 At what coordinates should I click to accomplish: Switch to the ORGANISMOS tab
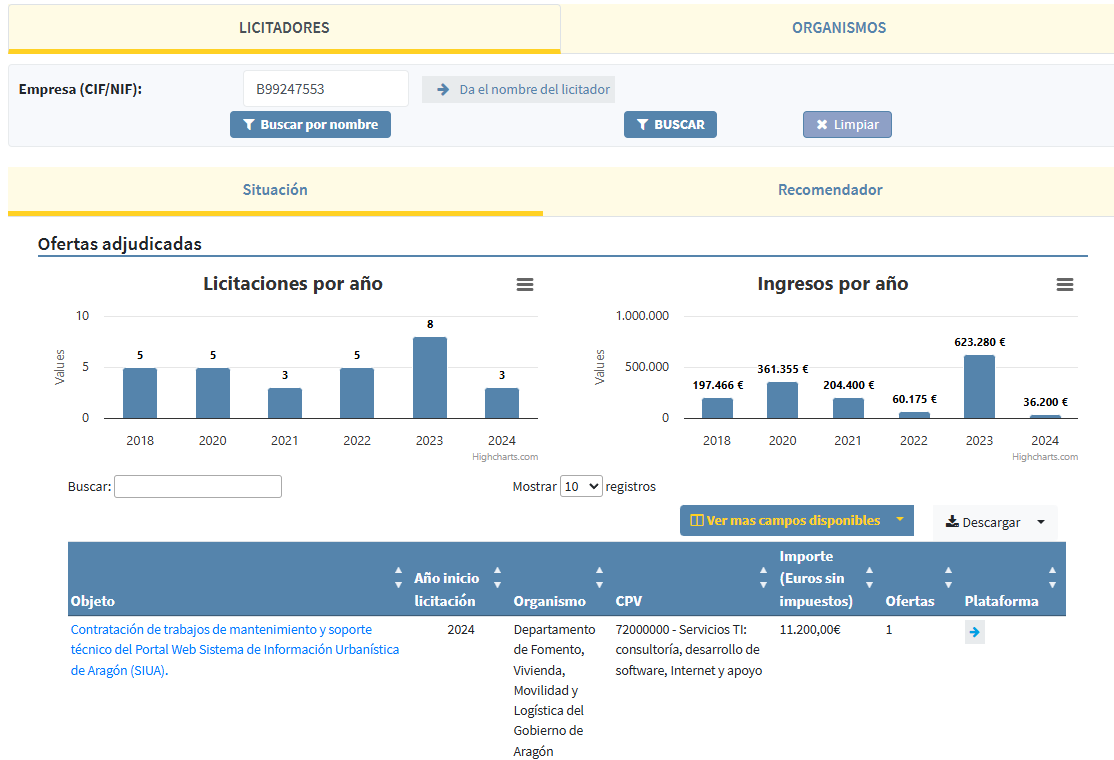click(x=838, y=28)
